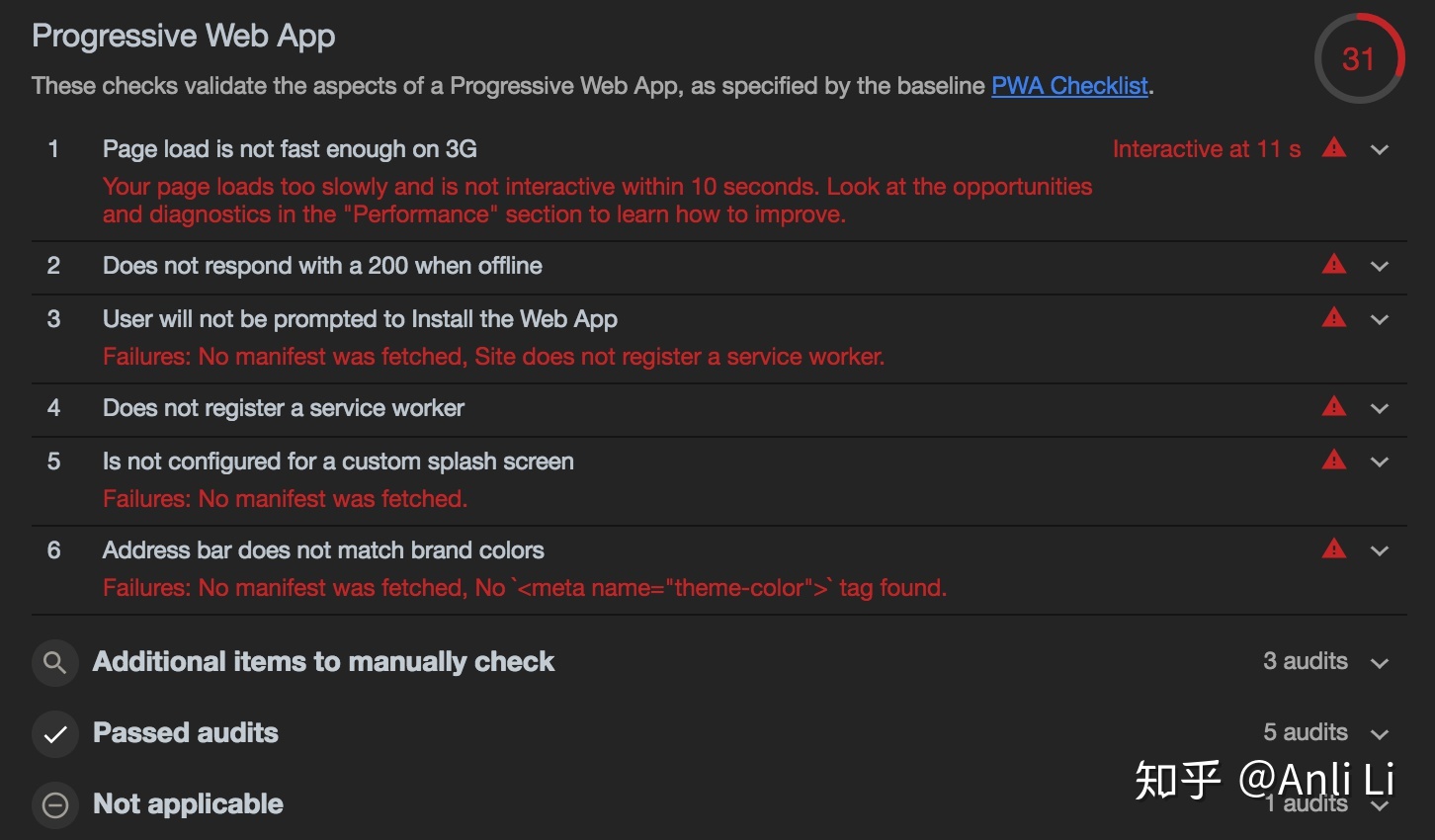Expand the Page load not fast enough audit

[1381, 150]
